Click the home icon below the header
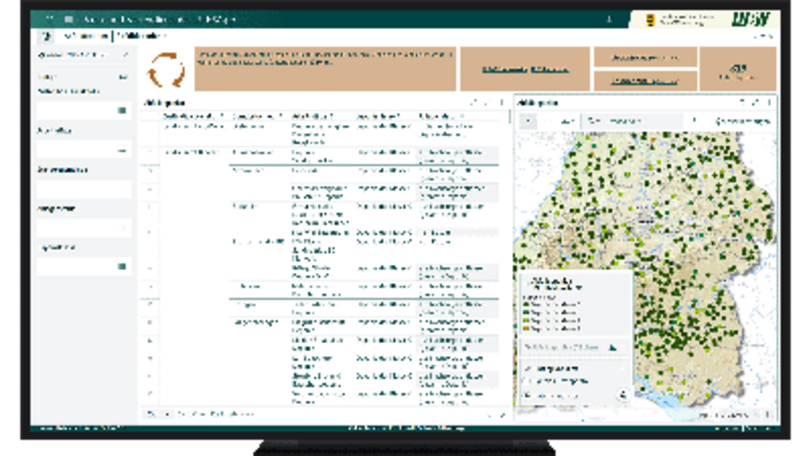Screen dimensions: 810x456 (x=46, y=36)
